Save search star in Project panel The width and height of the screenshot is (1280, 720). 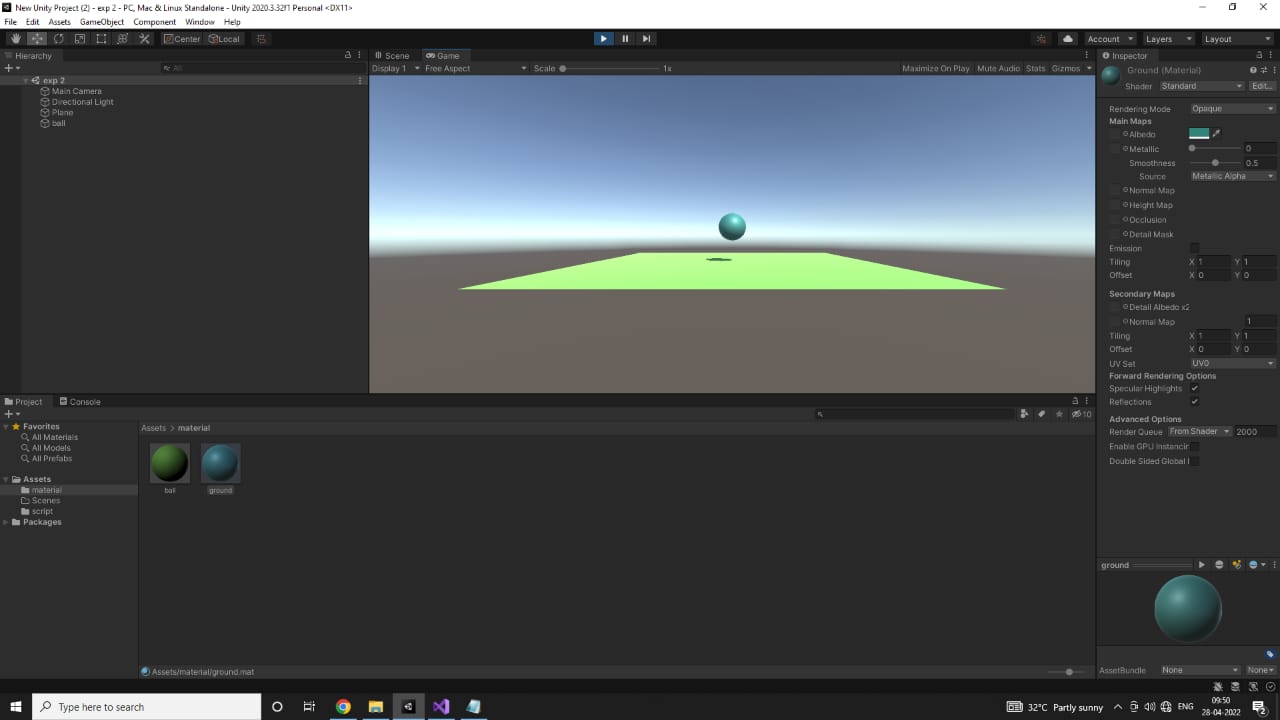(1059, 414)
